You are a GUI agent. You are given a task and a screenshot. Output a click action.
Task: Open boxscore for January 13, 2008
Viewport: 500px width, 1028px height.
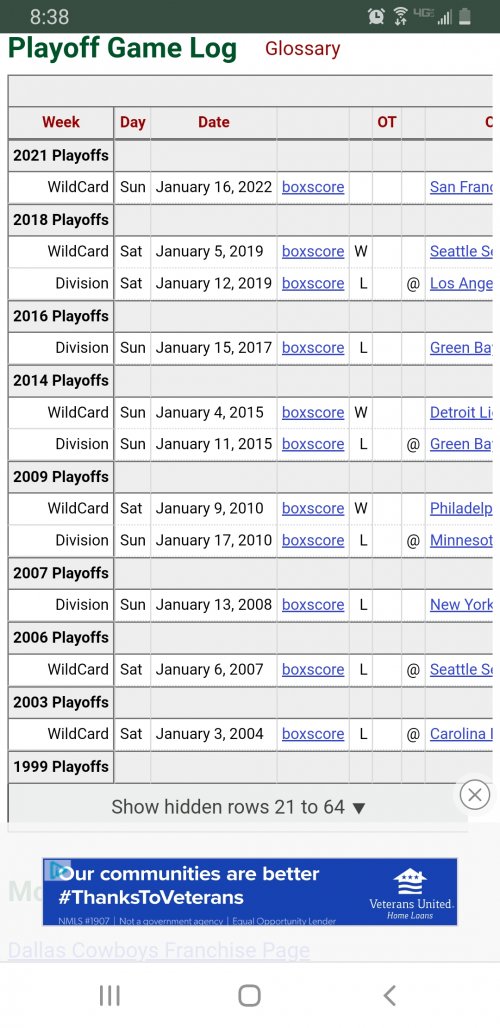tap(313, 604)
